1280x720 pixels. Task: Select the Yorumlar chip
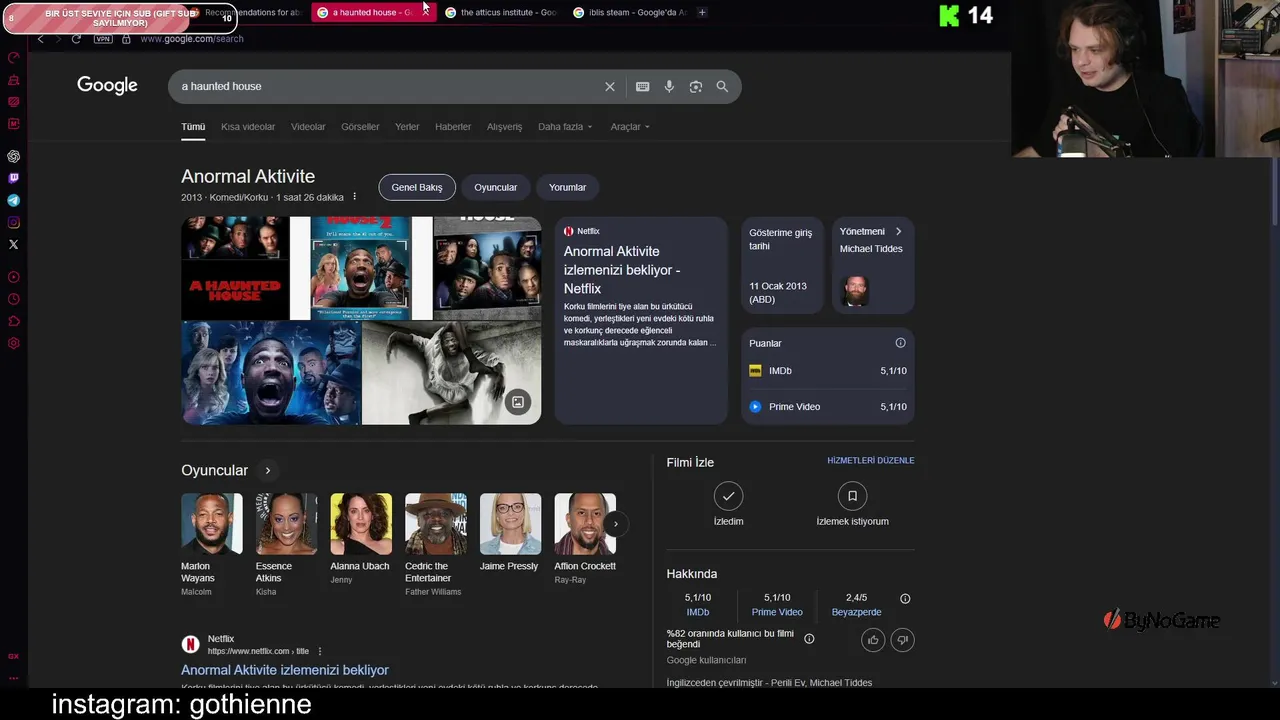pos(567,187)
